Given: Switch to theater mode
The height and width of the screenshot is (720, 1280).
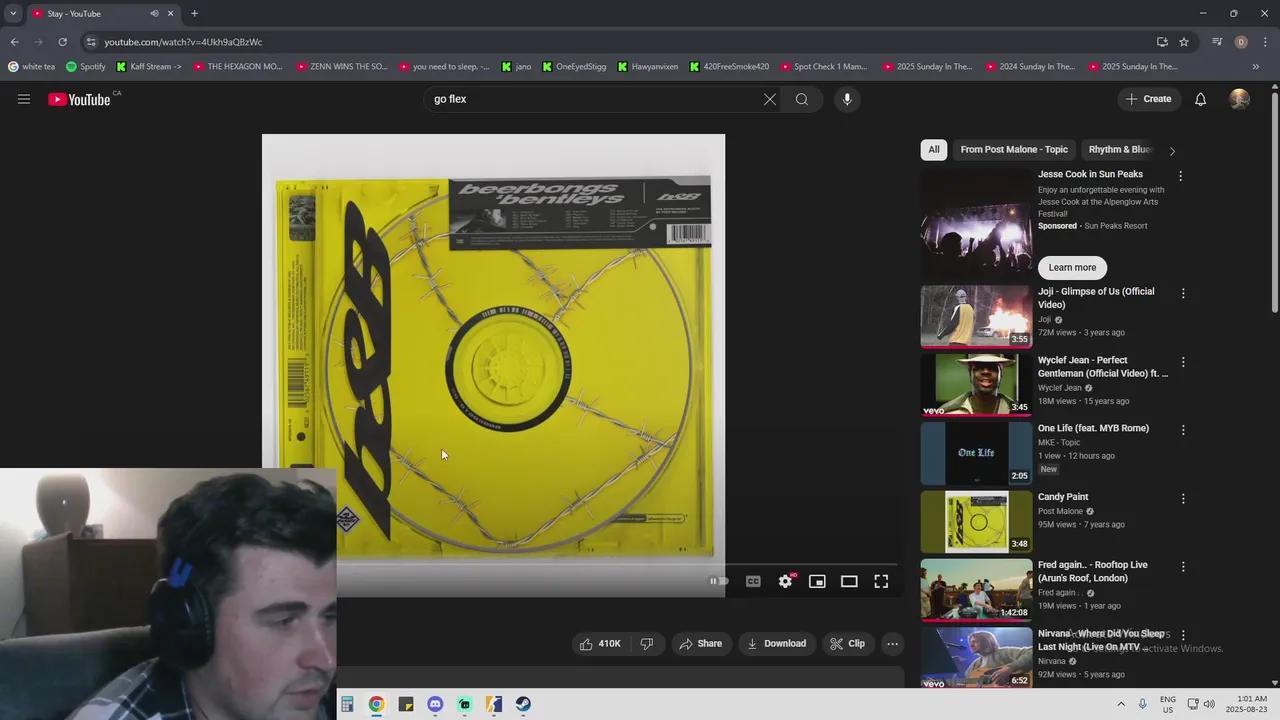Looking at the screenshot, I should coord(849,581).
